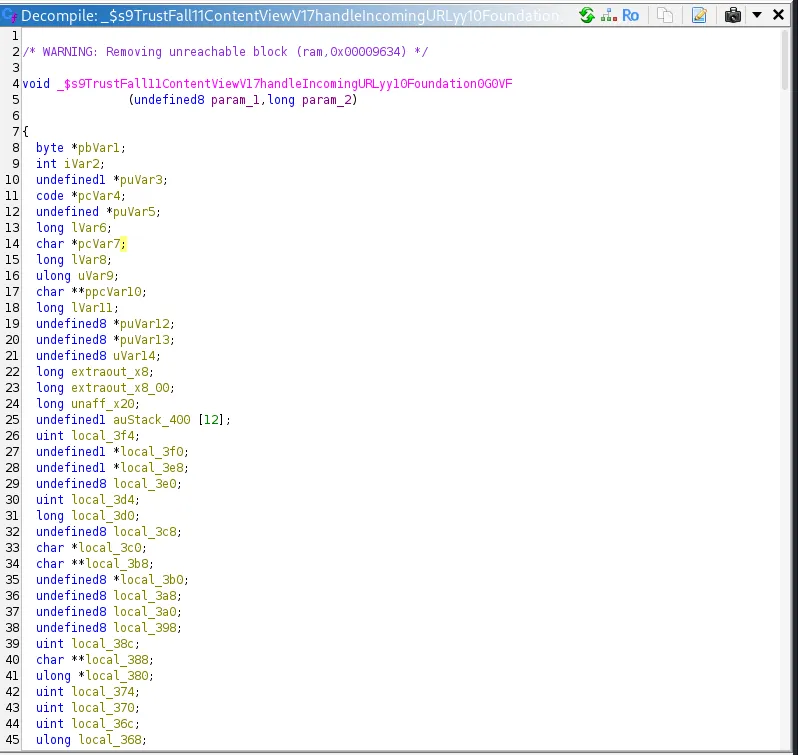Screen dimensions: 798x755
Task: Take a snapshot with the camera icon
Action: click(732, 15)
